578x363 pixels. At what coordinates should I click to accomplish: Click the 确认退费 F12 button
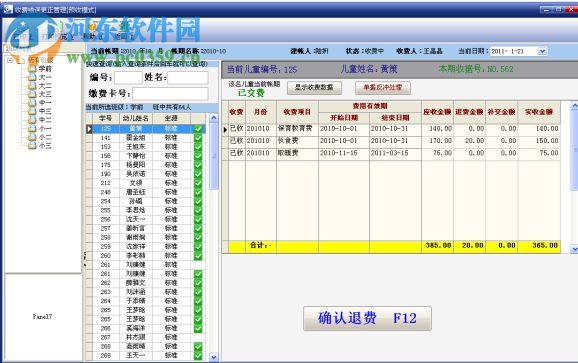tap(367, 318)
